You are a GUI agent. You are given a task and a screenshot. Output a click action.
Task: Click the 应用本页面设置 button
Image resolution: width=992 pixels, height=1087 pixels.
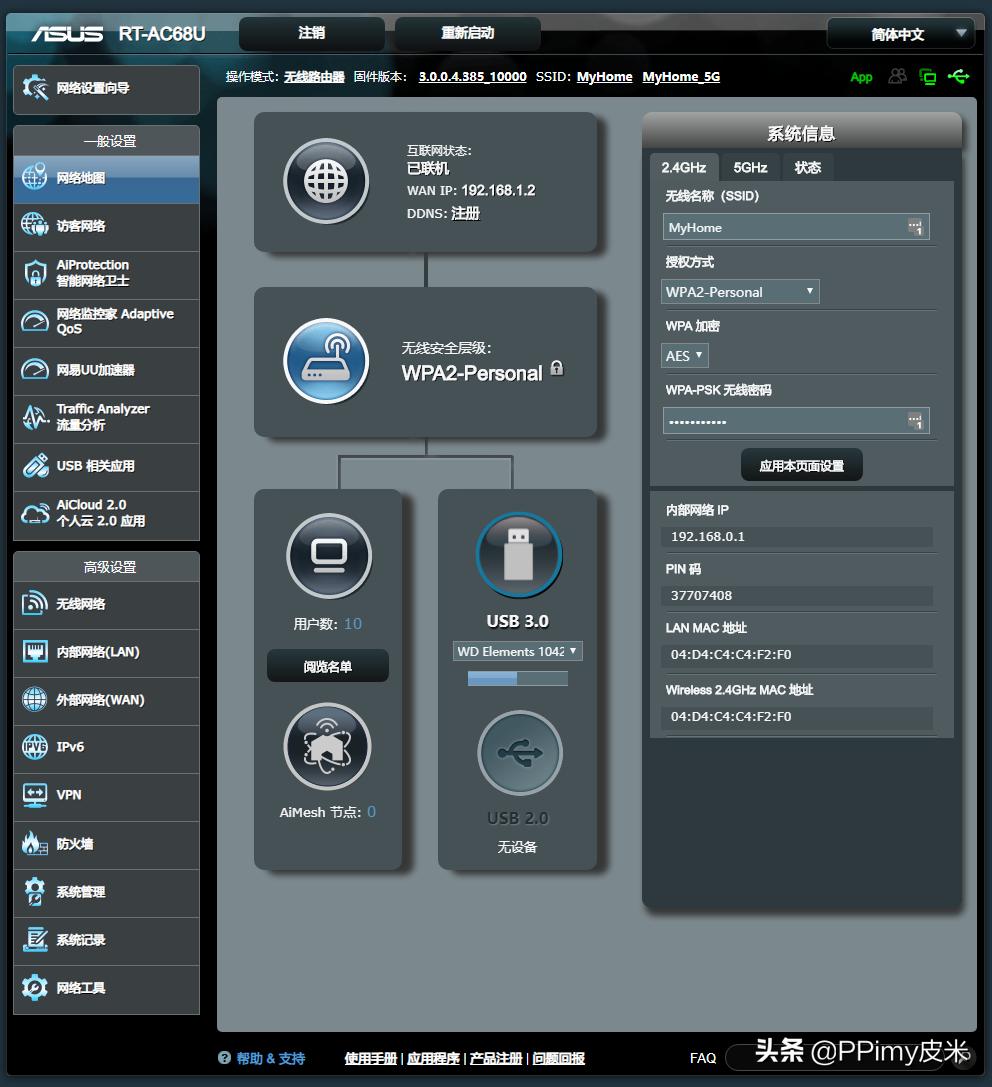tap(801, 465)
